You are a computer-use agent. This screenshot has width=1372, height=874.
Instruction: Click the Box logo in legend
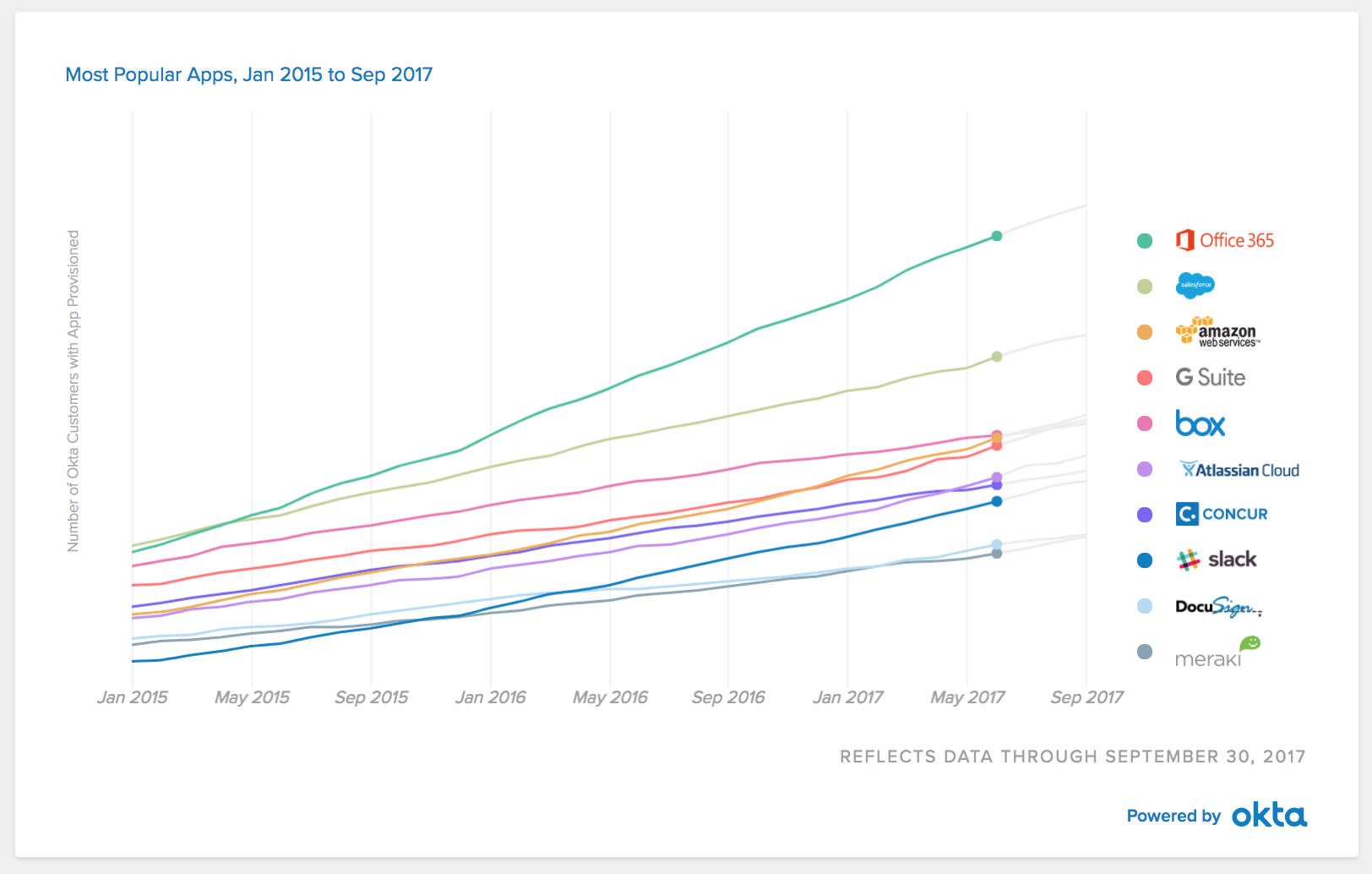(x=1200, y=423)
